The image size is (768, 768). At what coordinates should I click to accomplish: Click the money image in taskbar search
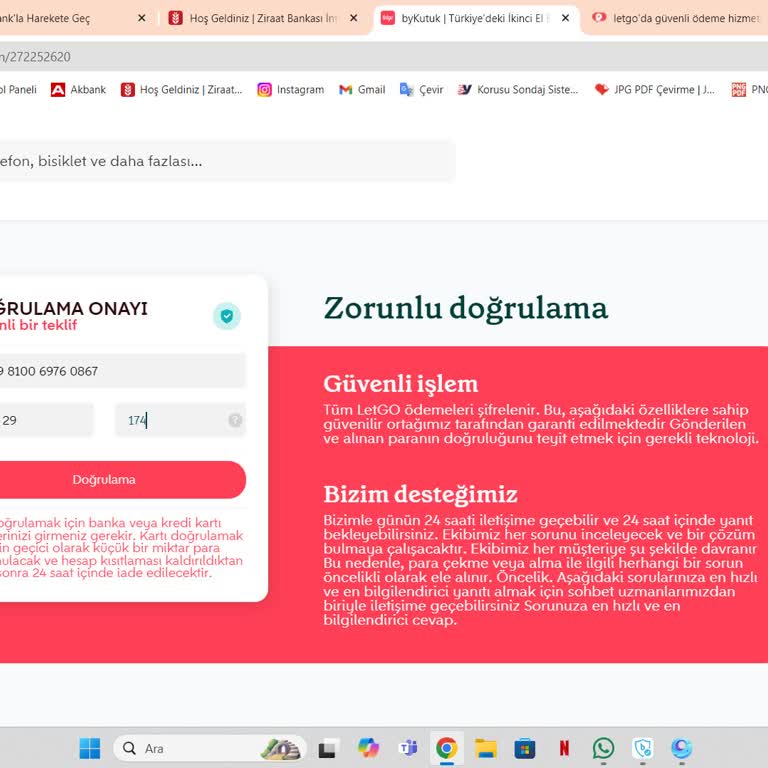click(281, 748)
